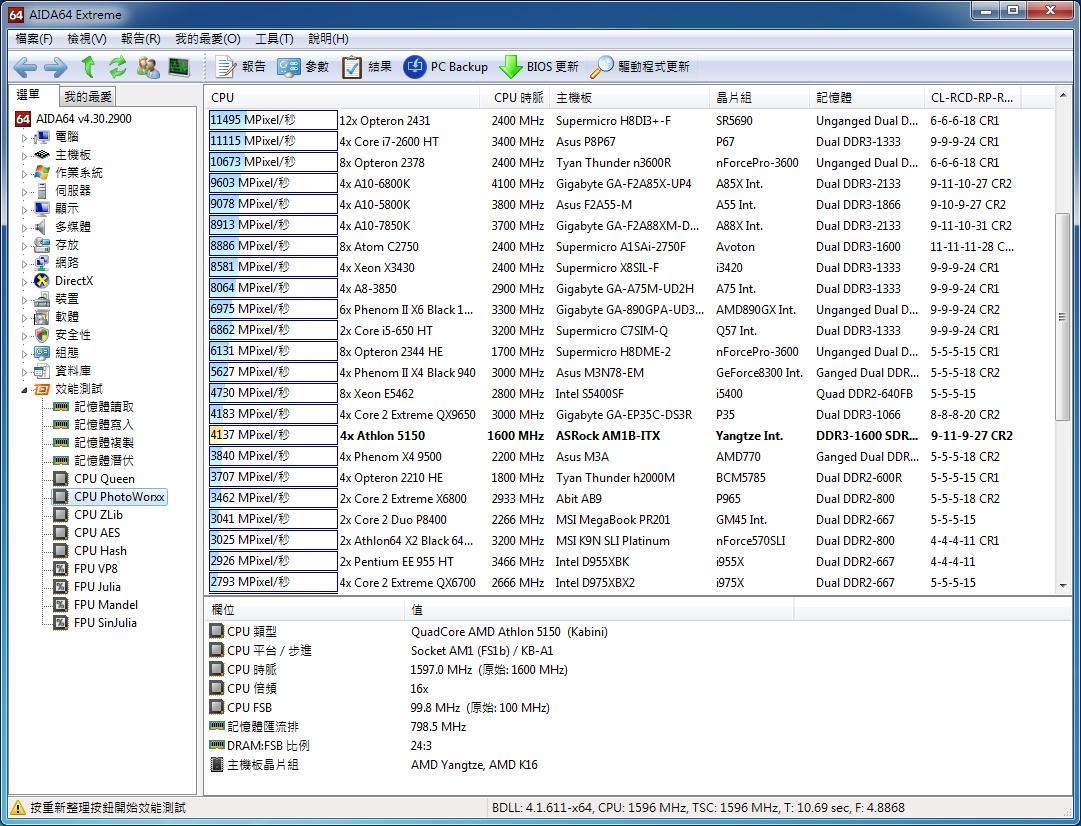Select the CPU 類型 detail row

pos(408,632)
